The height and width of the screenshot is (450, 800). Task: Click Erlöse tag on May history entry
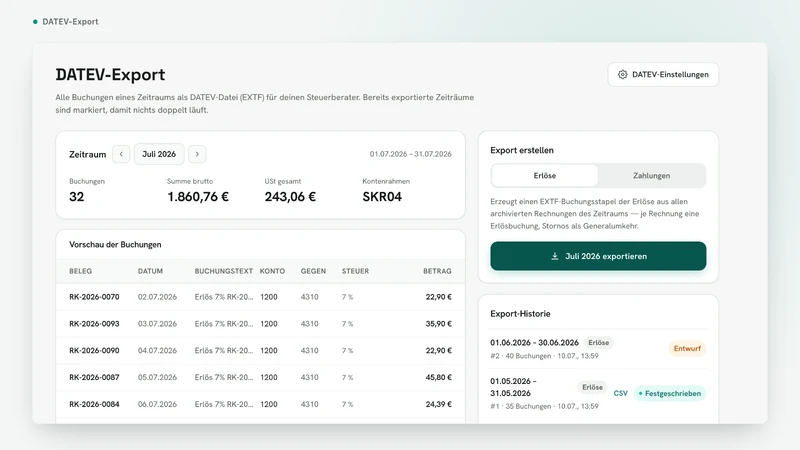(592, 387)
